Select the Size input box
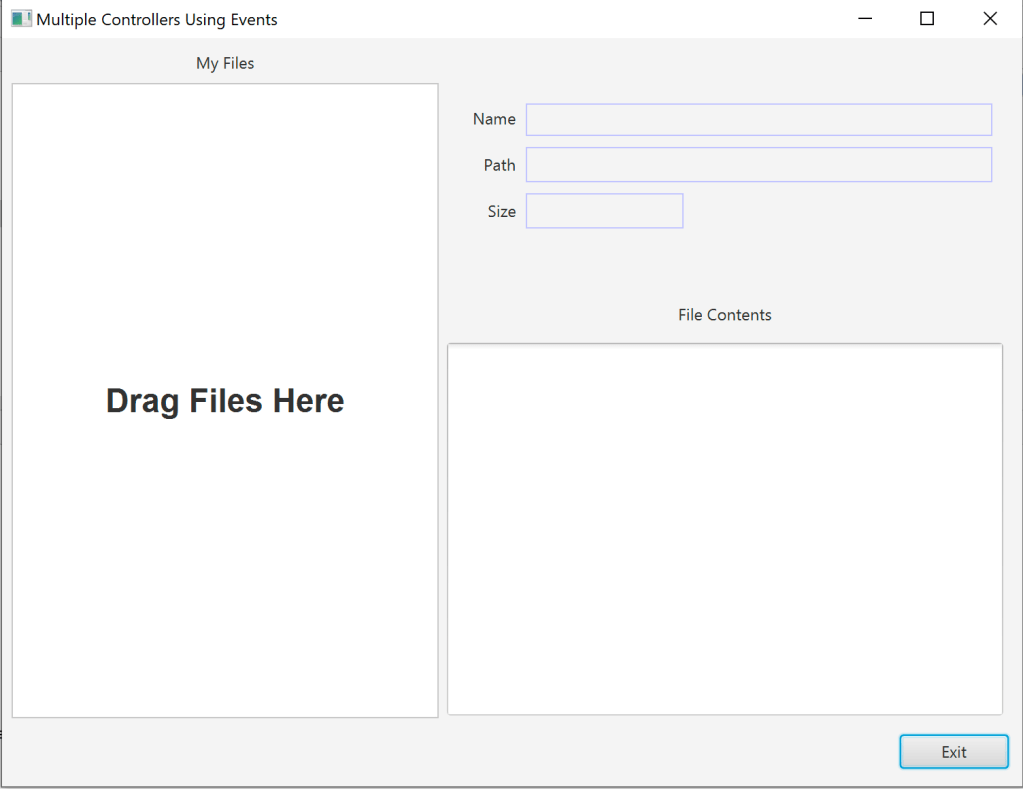Screen dimensions: 1023x789 (x=604, y=211)
